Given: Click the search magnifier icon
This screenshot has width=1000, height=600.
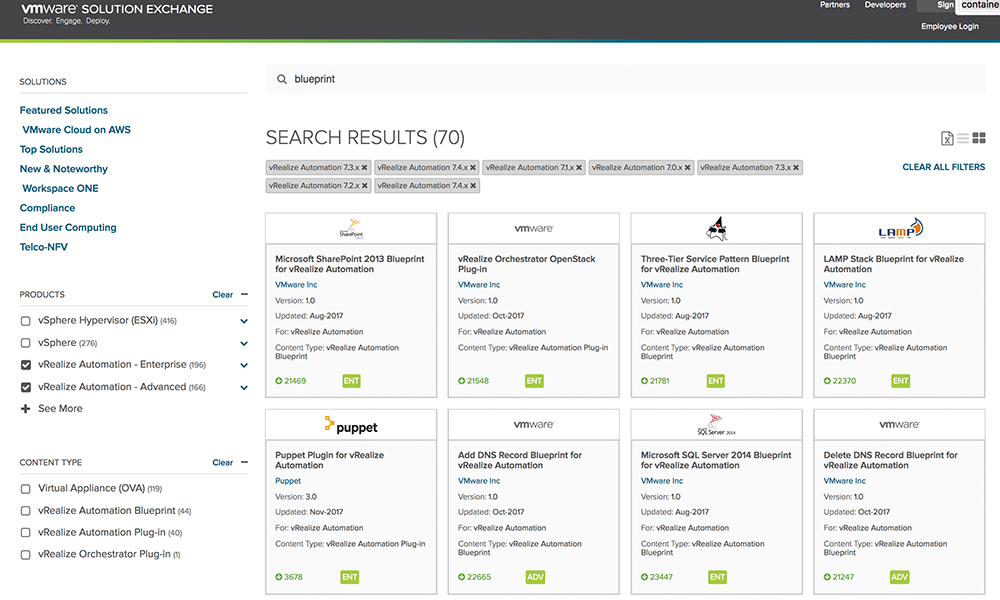Looking at the screenshot, I should 281,80.
